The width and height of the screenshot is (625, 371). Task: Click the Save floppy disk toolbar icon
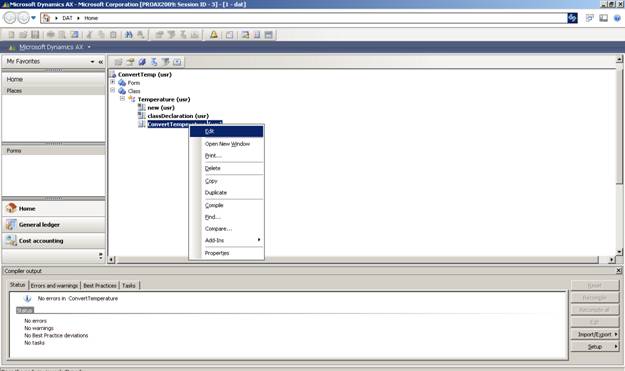click(x=35, y=35)
